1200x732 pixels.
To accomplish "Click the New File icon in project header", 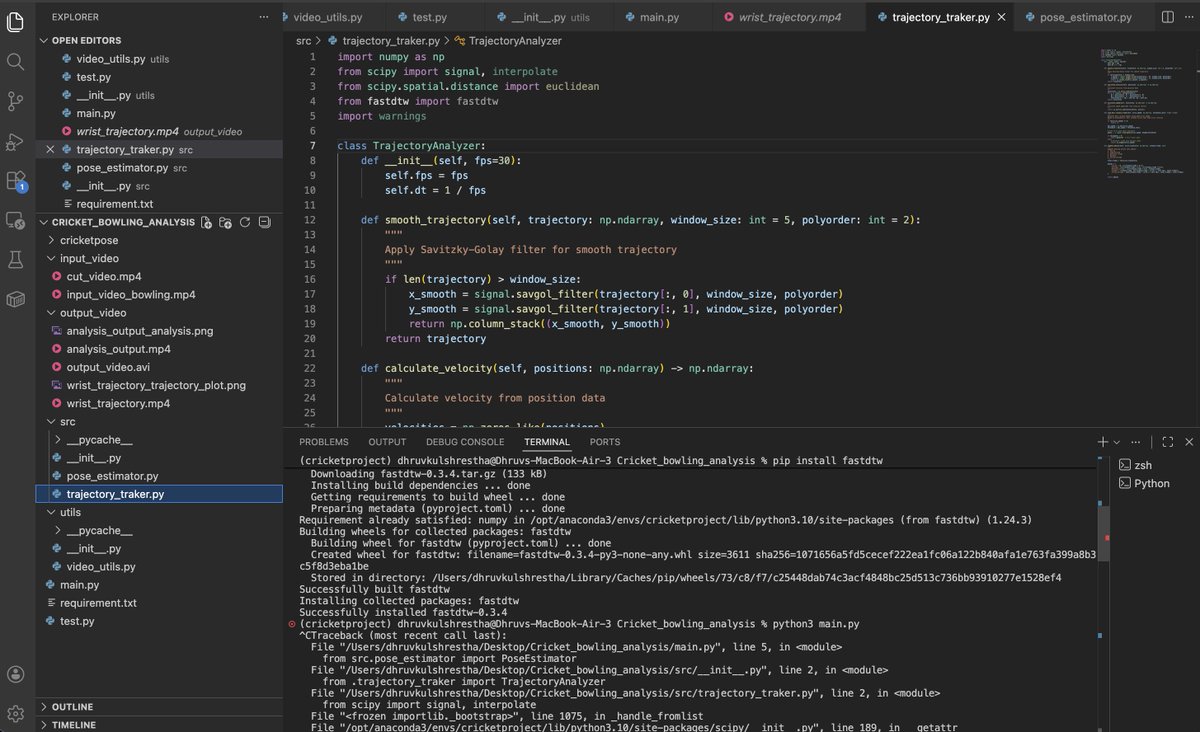I will 206,222.
